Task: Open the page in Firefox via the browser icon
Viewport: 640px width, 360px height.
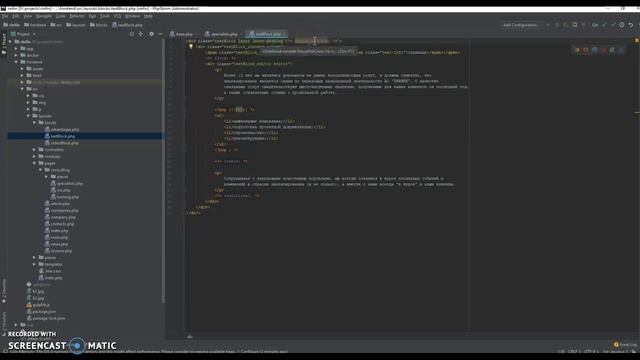Action: pyautogui.click(x=586, y=50)
